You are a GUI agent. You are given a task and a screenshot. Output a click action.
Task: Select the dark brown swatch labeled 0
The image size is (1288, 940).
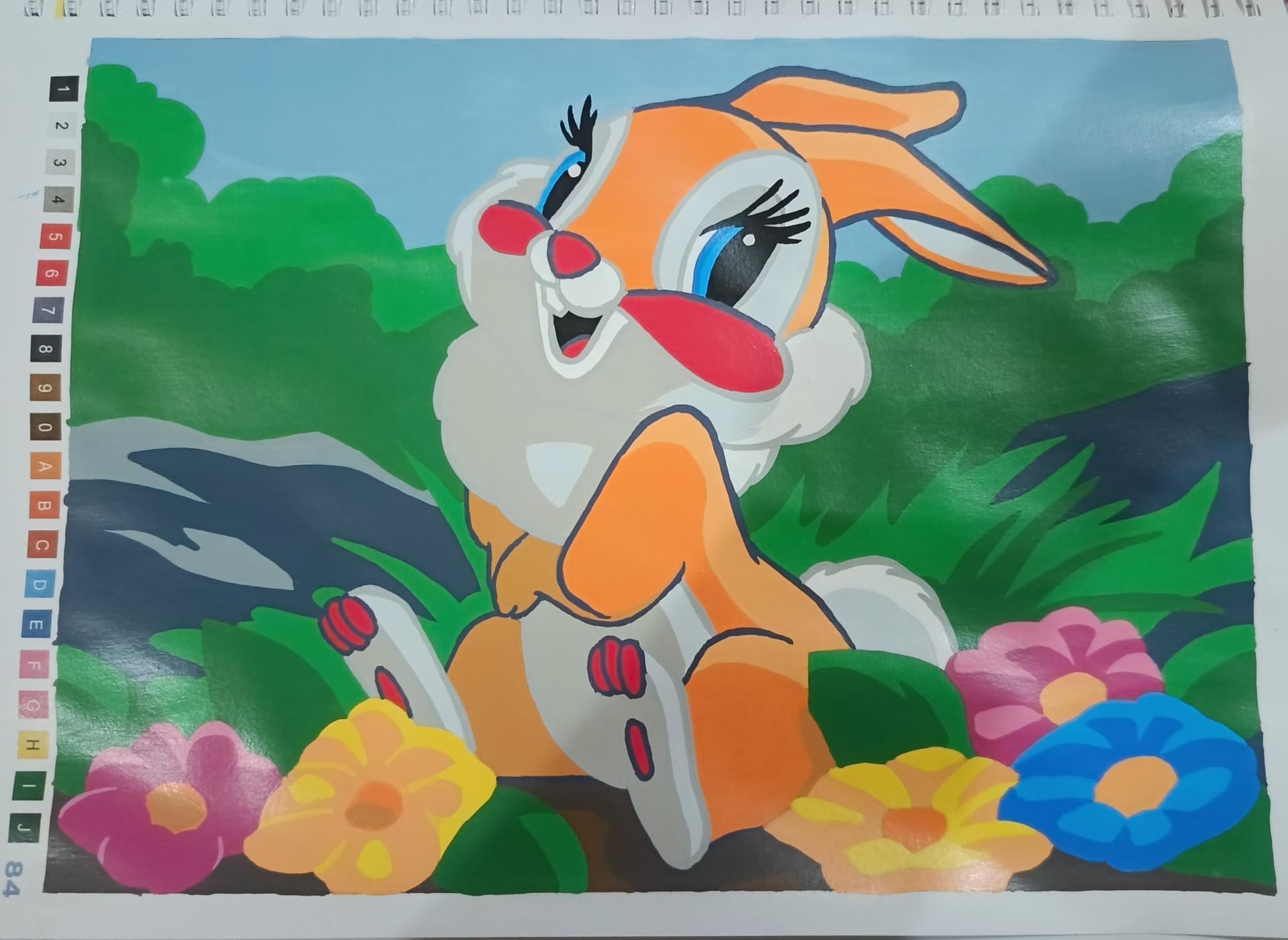pyautogui.click(x=45, y=427)
